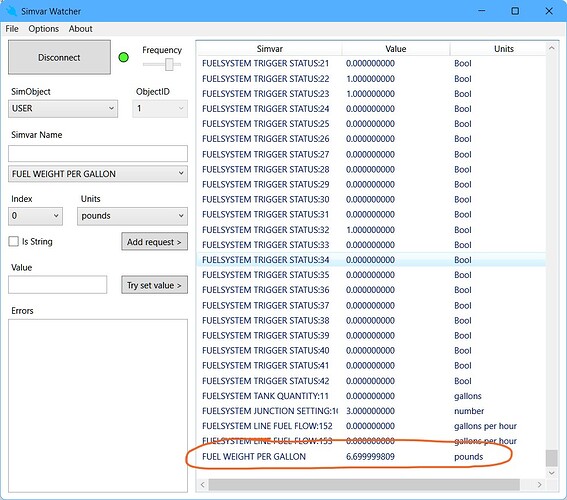
Task: Open the Options menu
Action: (43, 29)
